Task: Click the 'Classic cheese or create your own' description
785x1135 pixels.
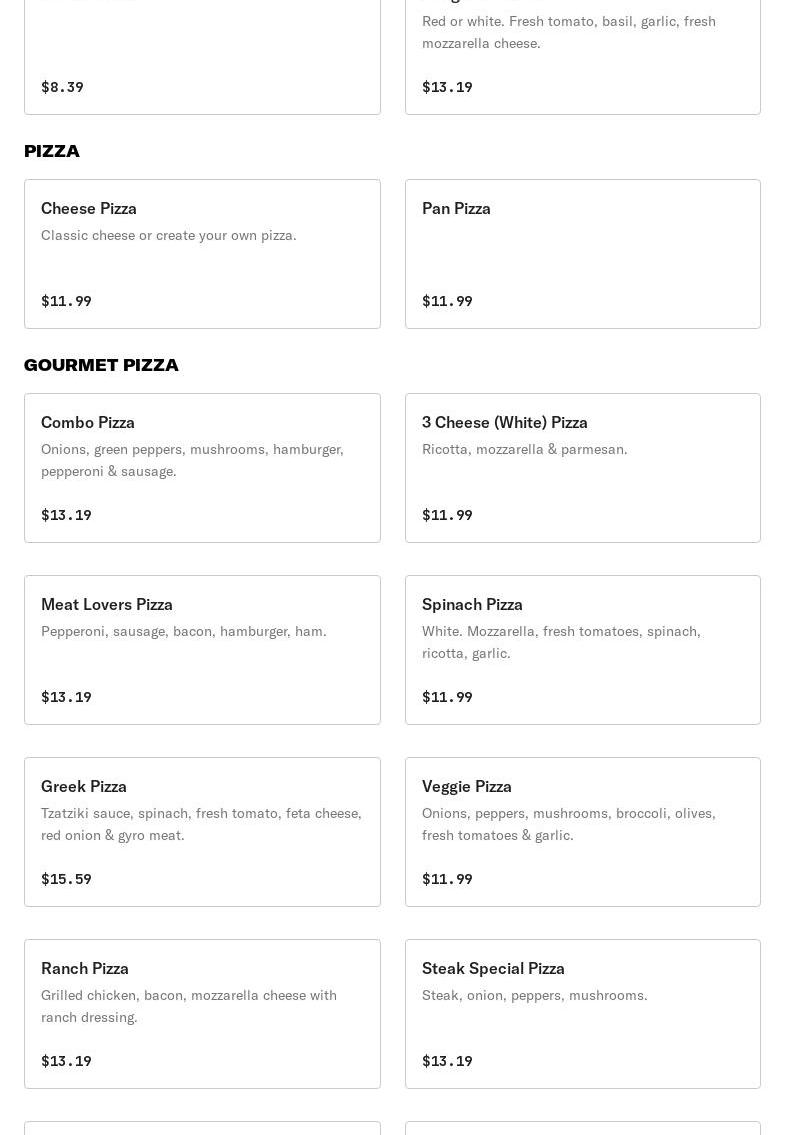Action: [169, 235]
